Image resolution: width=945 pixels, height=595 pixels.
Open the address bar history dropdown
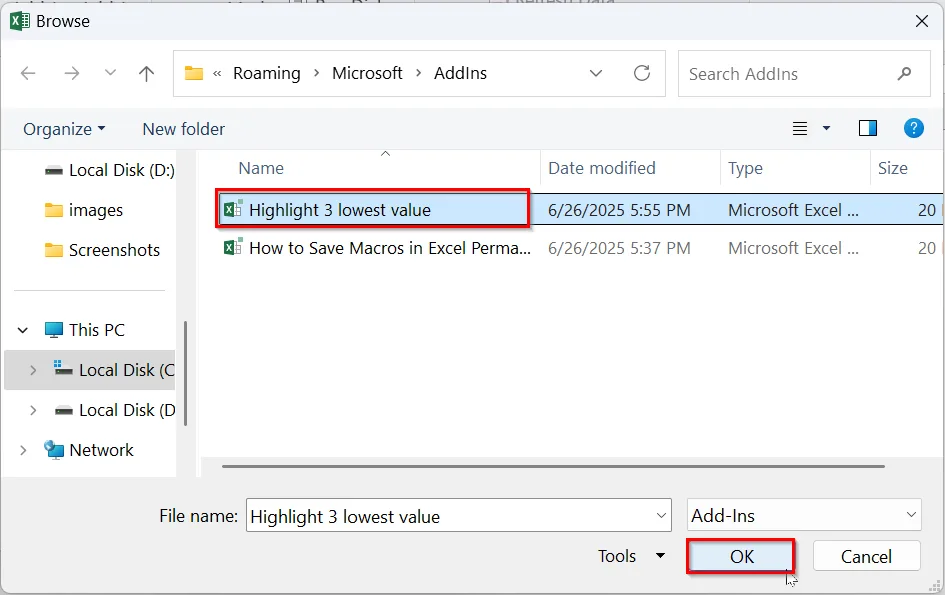tap(595, 74)
